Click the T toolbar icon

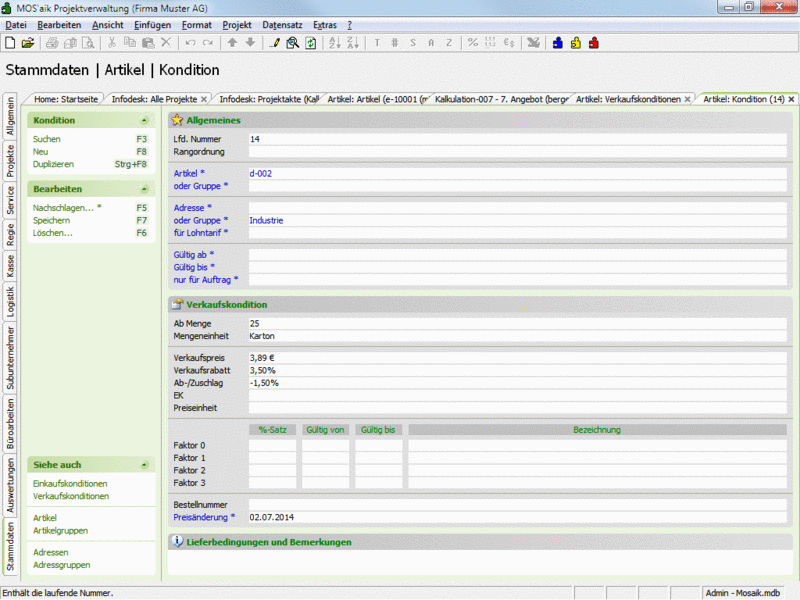tap(377, 43)
